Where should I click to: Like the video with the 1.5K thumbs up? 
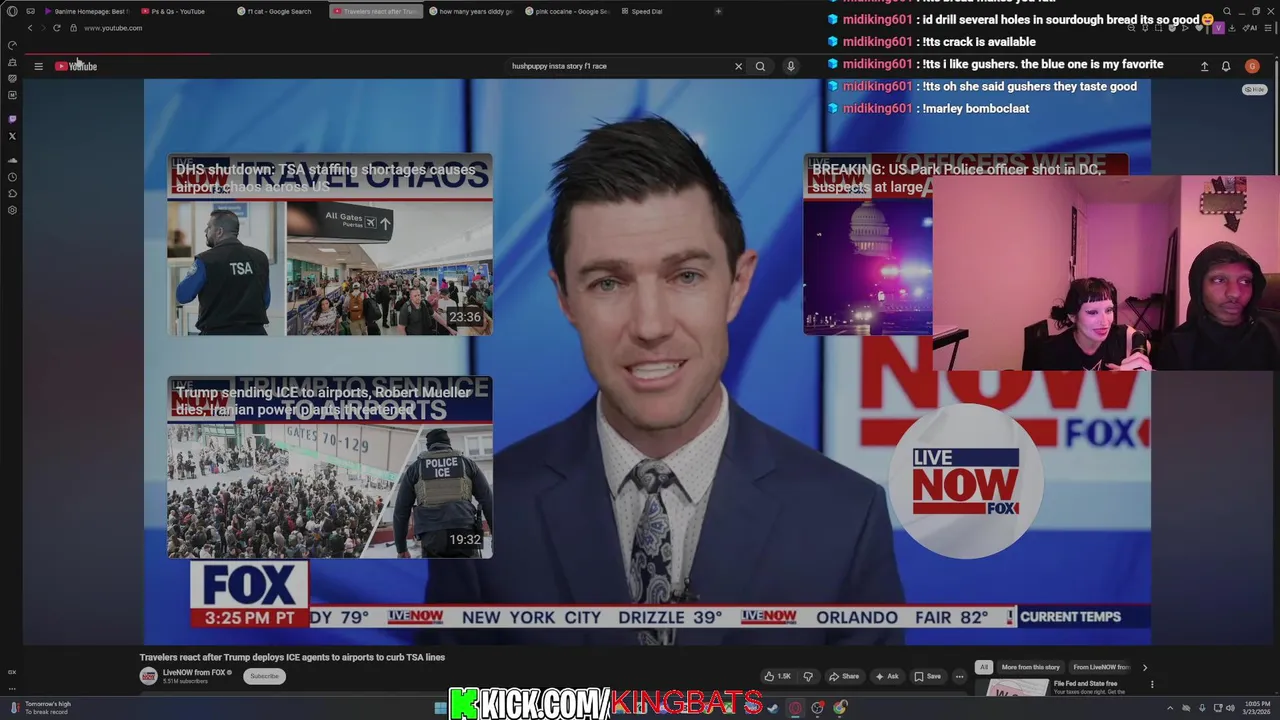pyautogui.click(x=778, y=676)
